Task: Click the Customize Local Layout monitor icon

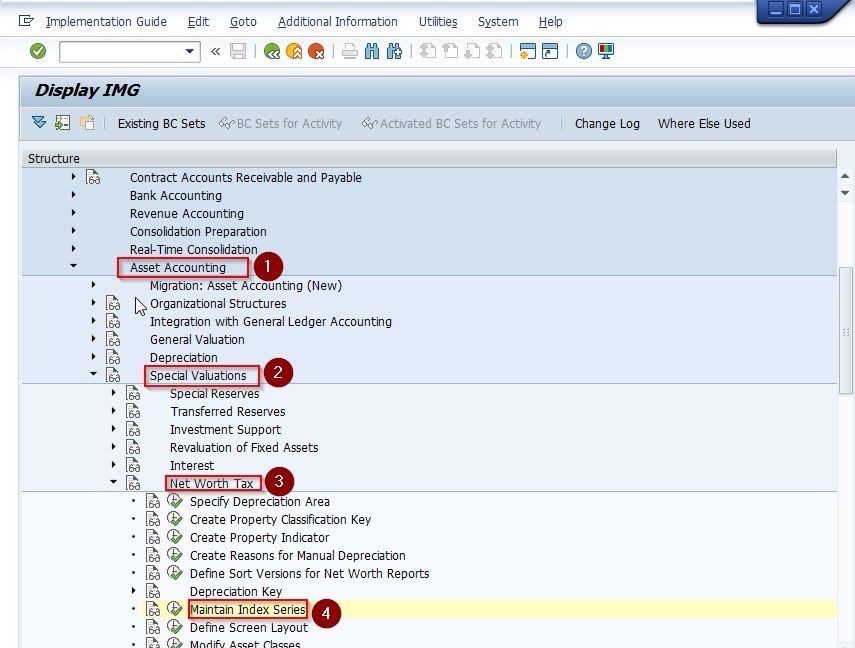Action: 606,51
